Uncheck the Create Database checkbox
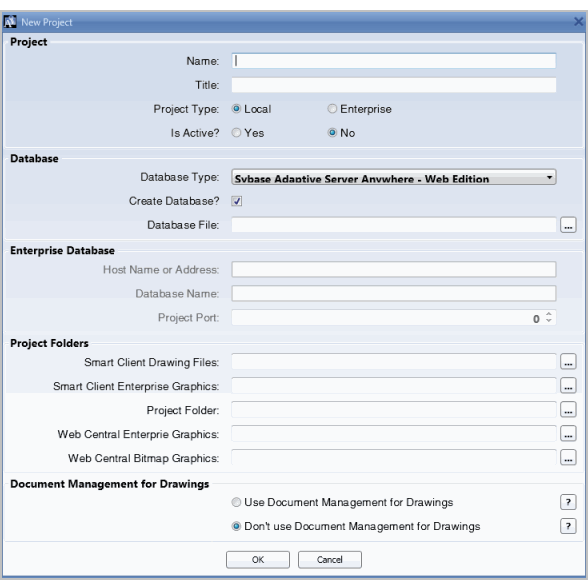The width and height of the screenshot is (588, 580). pos(237,201)
